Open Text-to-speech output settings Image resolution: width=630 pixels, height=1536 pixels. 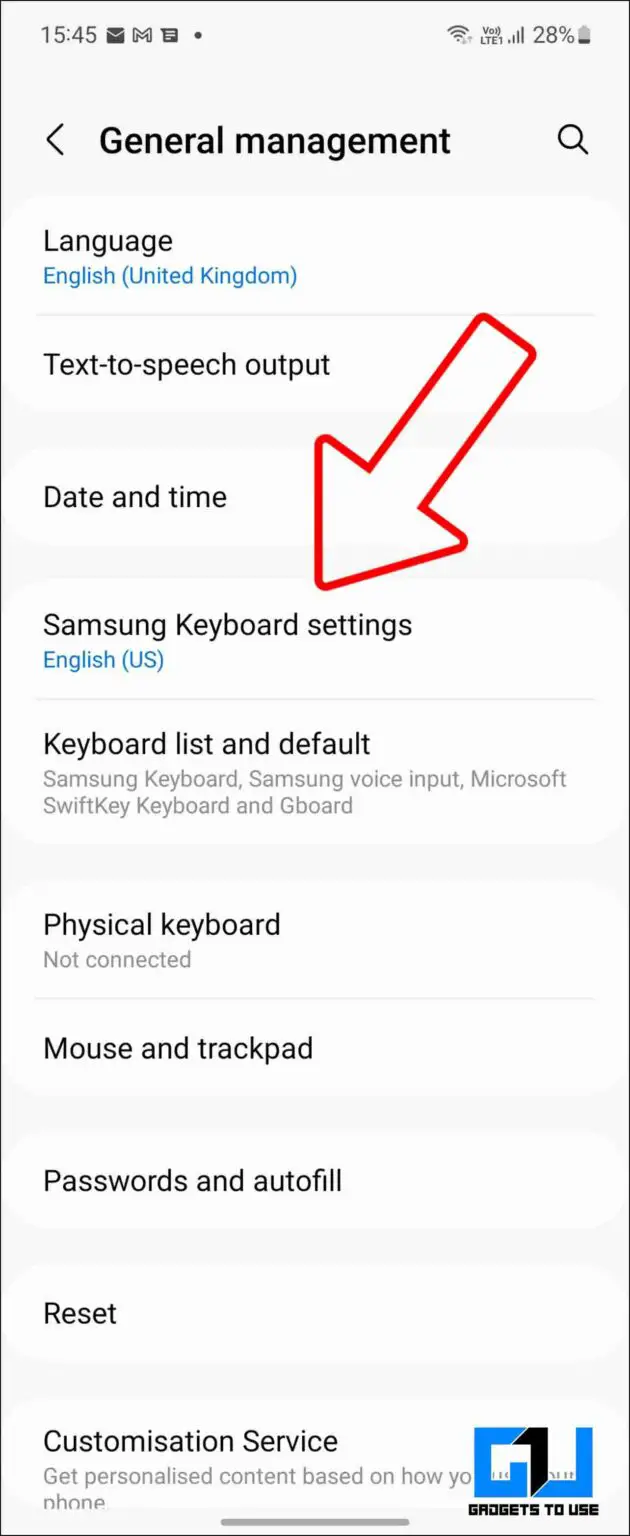coord(186,364)
